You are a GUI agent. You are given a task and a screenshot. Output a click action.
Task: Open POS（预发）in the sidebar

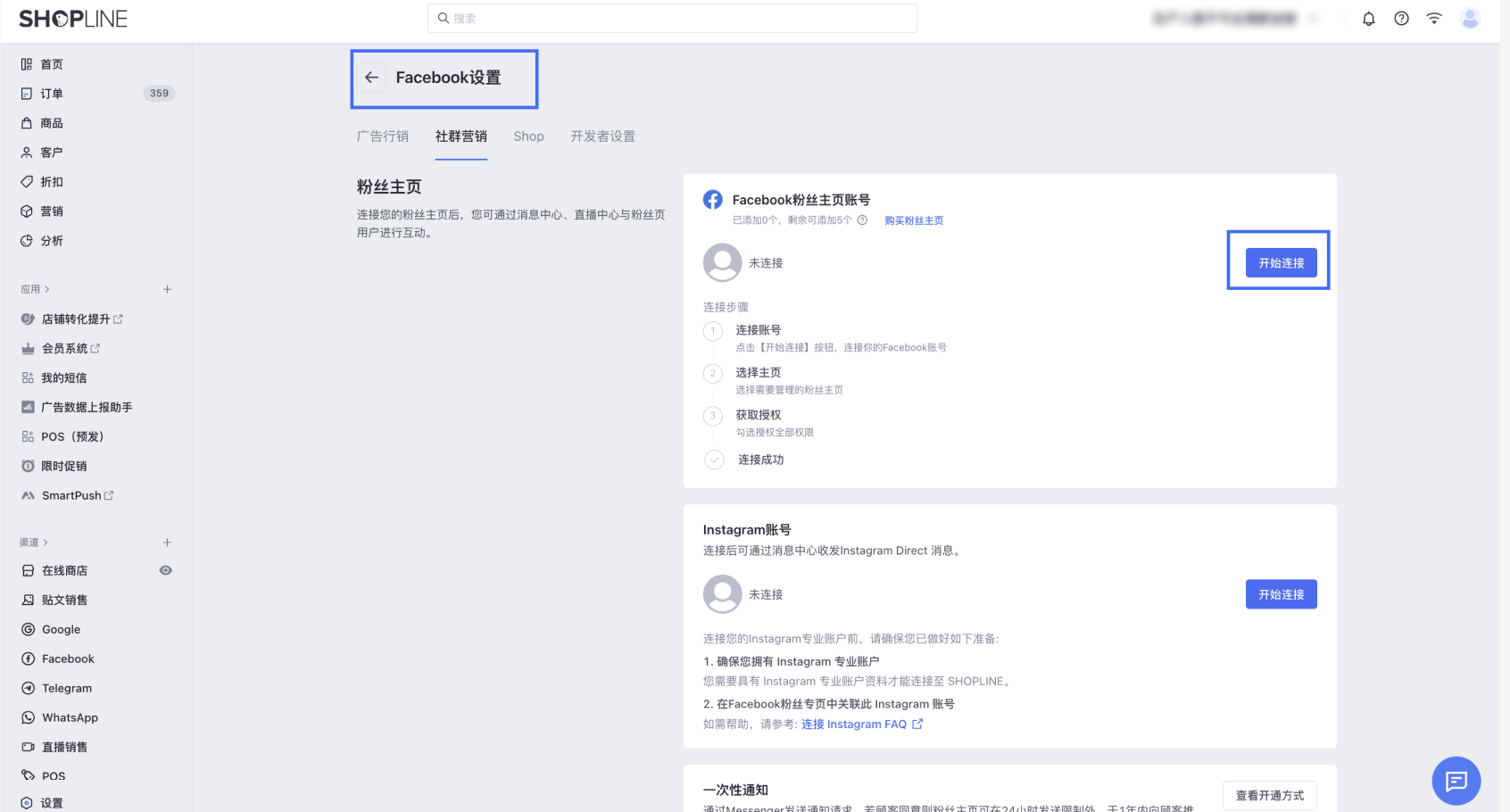point(73,437)
